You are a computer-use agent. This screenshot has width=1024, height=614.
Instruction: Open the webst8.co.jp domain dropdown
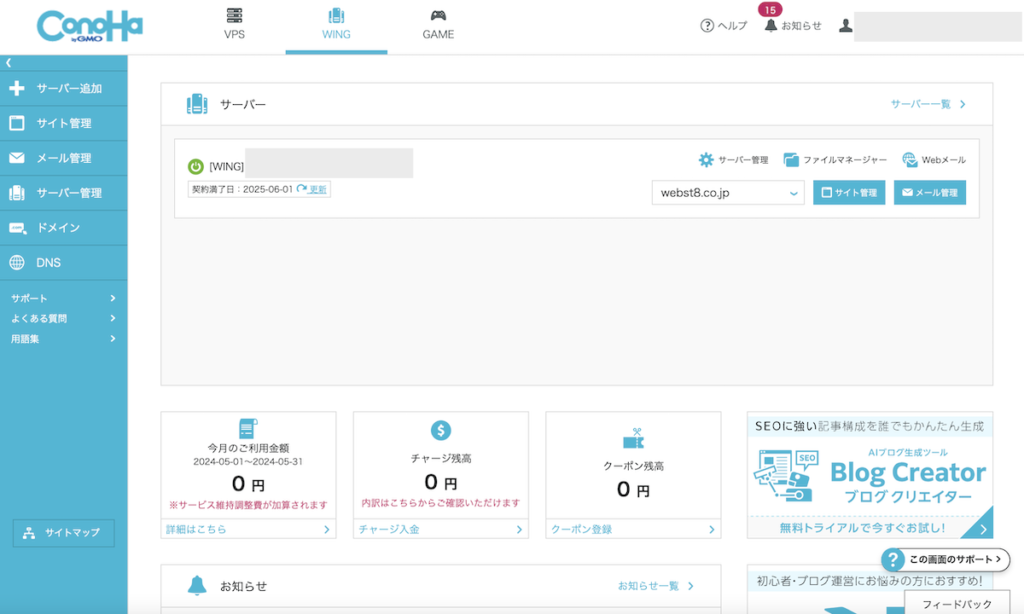(727, 192)
